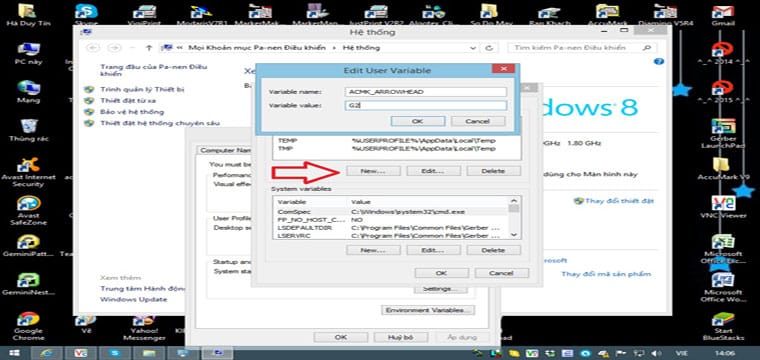Open Gerber LaunchPad shortcut
The image size is (760, 360).
[723, 133]
